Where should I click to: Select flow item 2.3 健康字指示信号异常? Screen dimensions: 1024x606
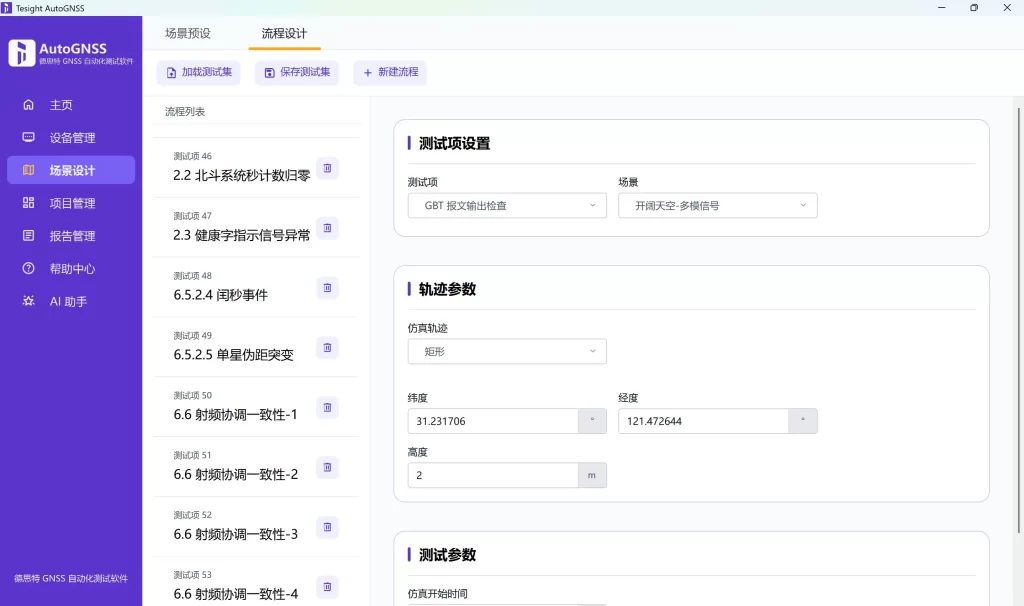click(255, 227)
